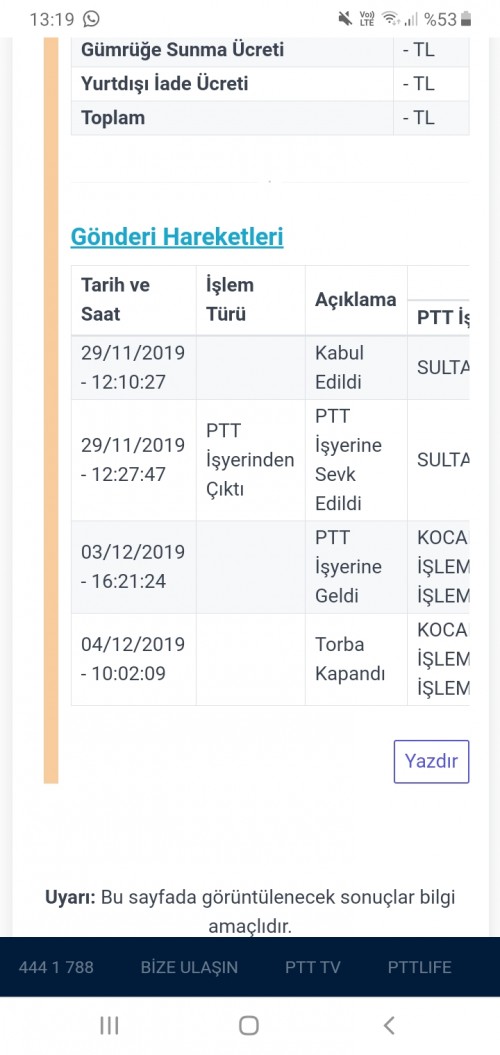The image size is (500, 1055).
Task: Tap the Android back arrow icon
Action: coord(388,1025)
